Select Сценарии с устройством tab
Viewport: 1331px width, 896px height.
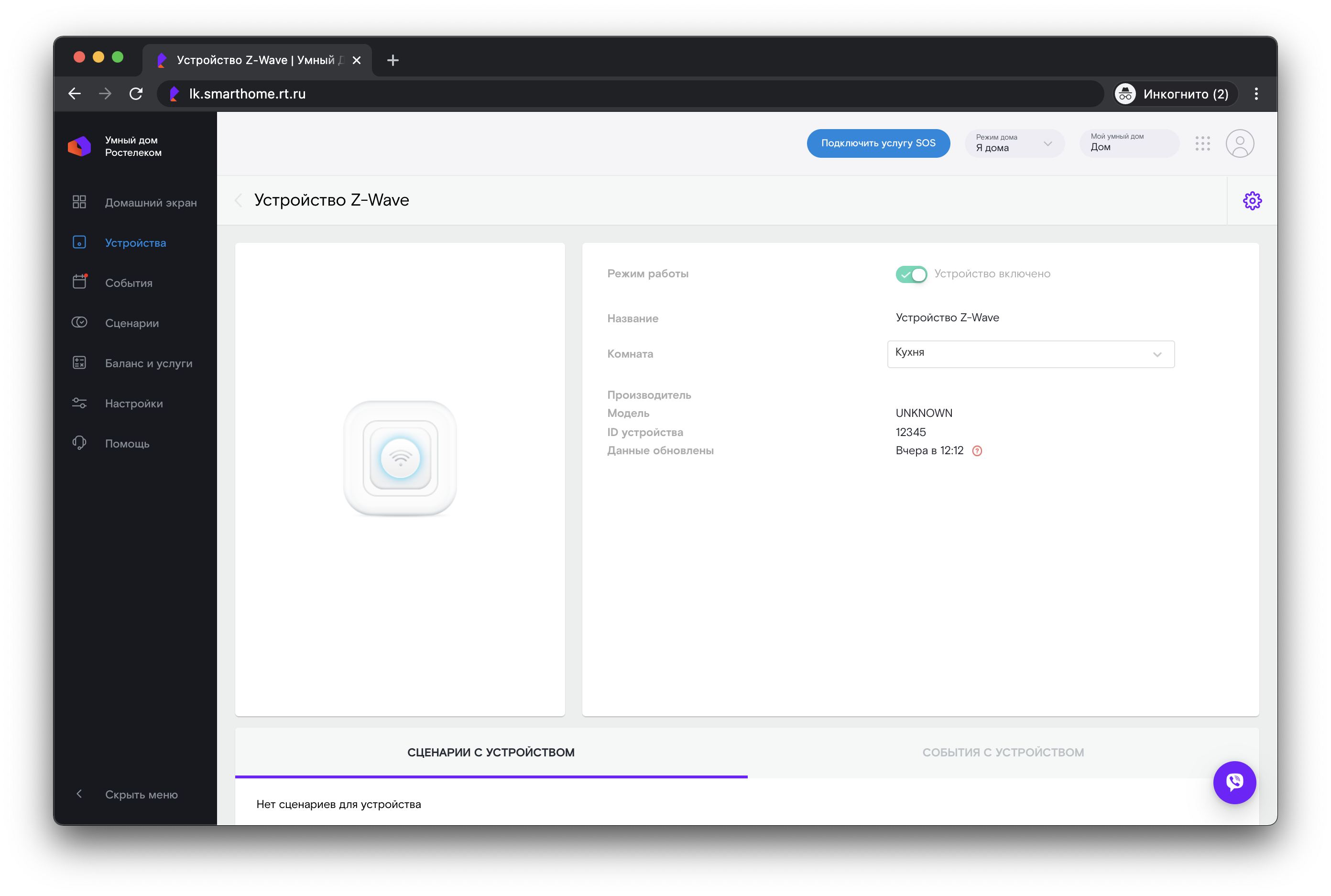tap(491, 752)
